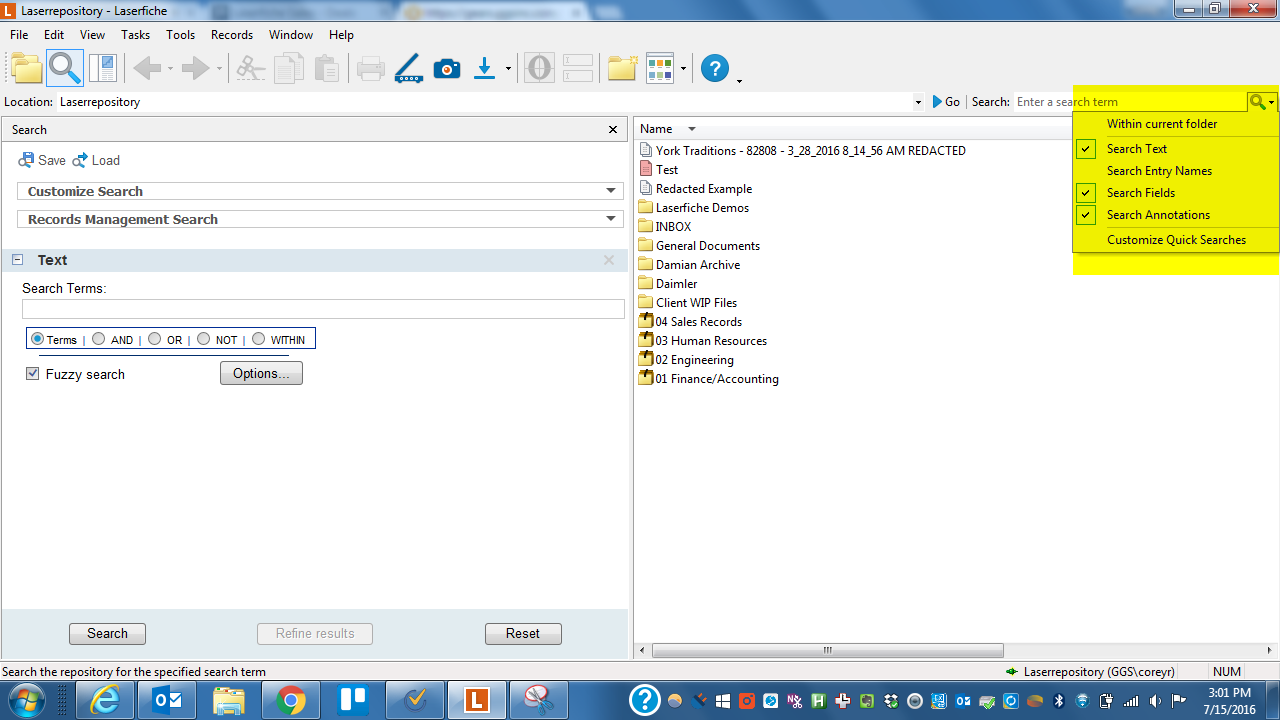Viewport: 1280px width, 720px height.
Task: Select the NOT radio button
Action: pyautogui.click(x=203, y=339)
